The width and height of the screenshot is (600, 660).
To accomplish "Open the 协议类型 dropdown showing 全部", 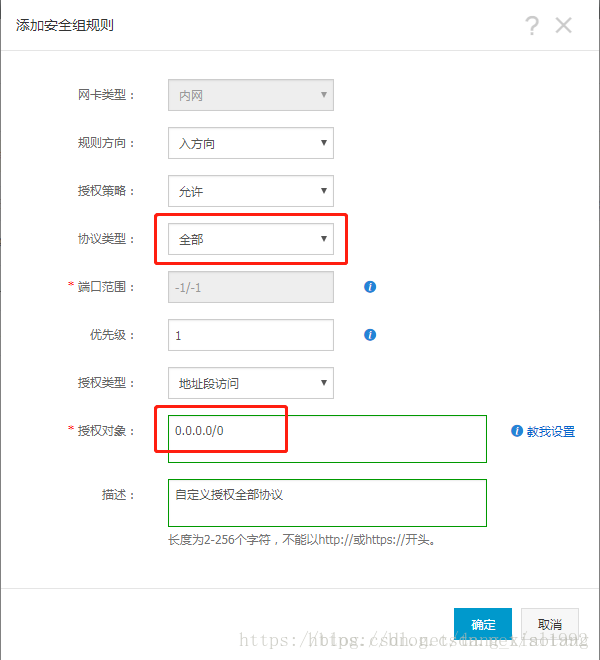I will (251, 239).
